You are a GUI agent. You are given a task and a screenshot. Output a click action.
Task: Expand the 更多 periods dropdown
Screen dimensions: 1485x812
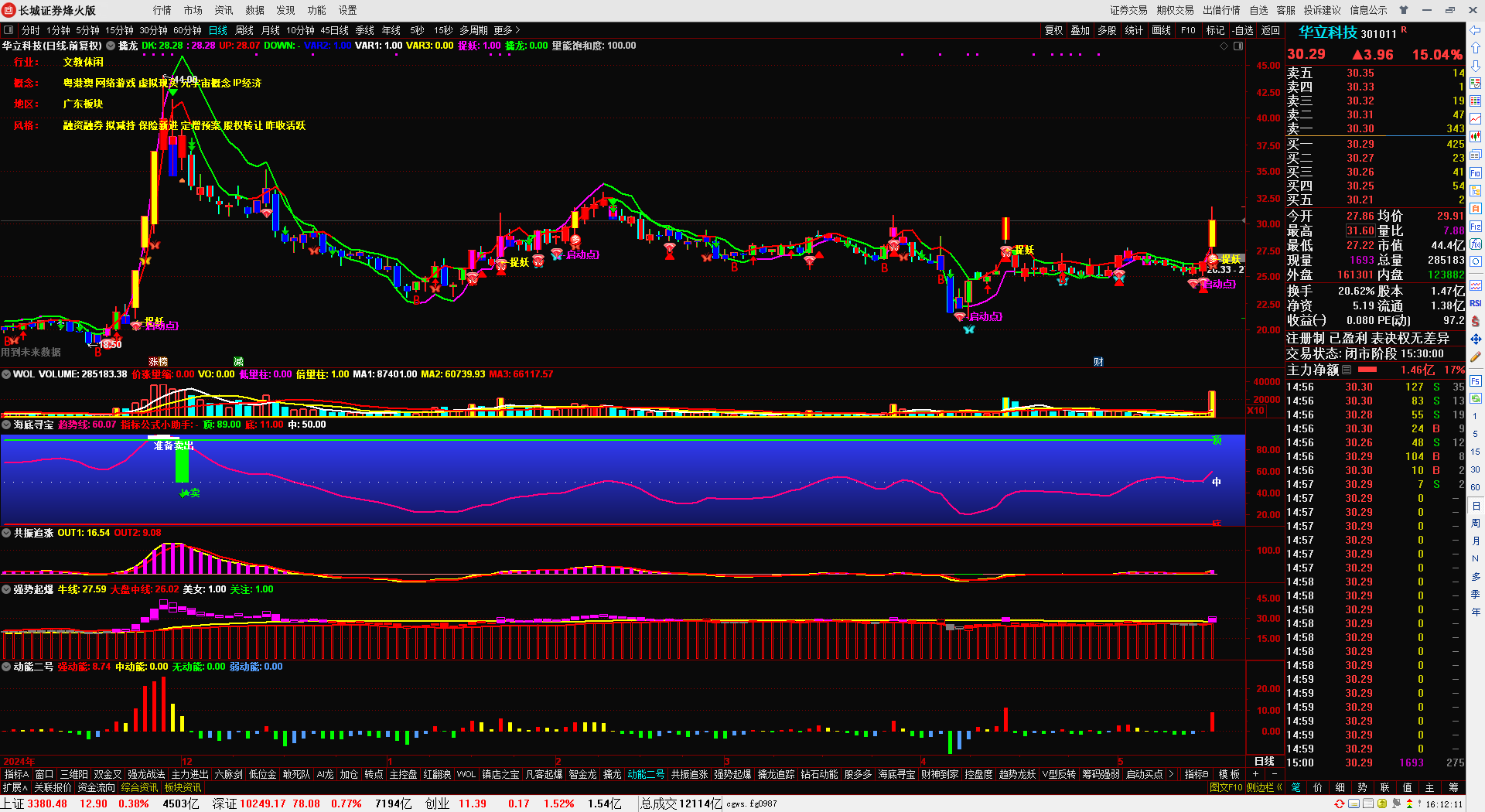click(507, 30)
